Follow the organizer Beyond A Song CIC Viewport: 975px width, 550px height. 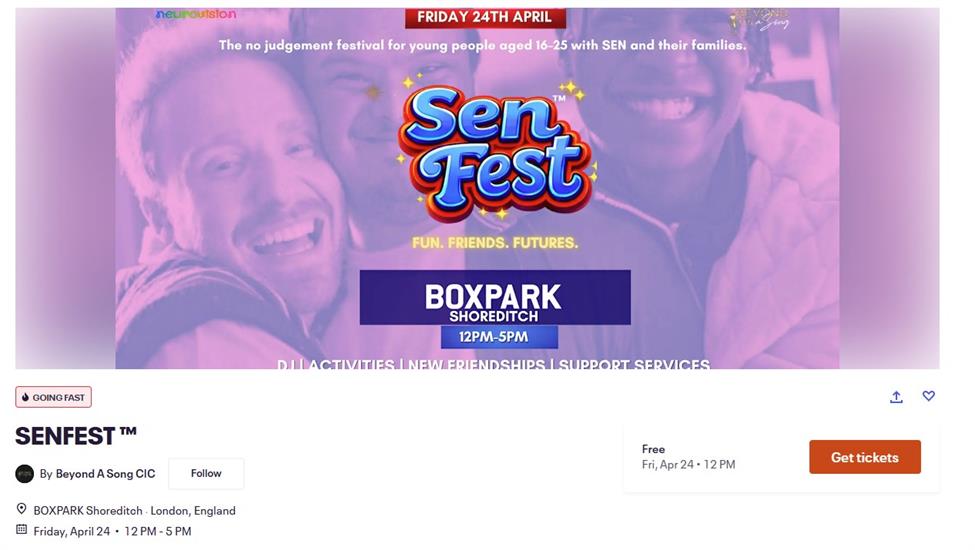tap(206, 473)
